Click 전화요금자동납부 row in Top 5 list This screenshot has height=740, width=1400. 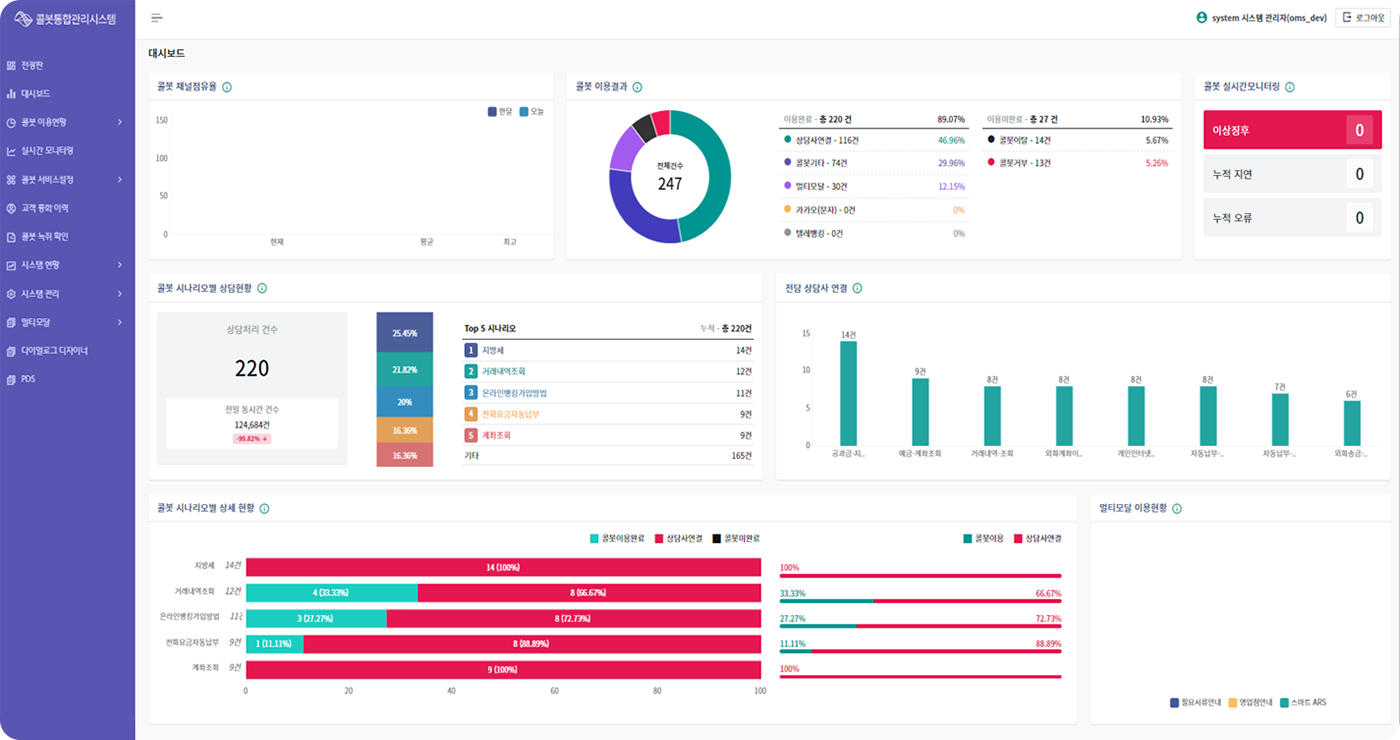608,414
